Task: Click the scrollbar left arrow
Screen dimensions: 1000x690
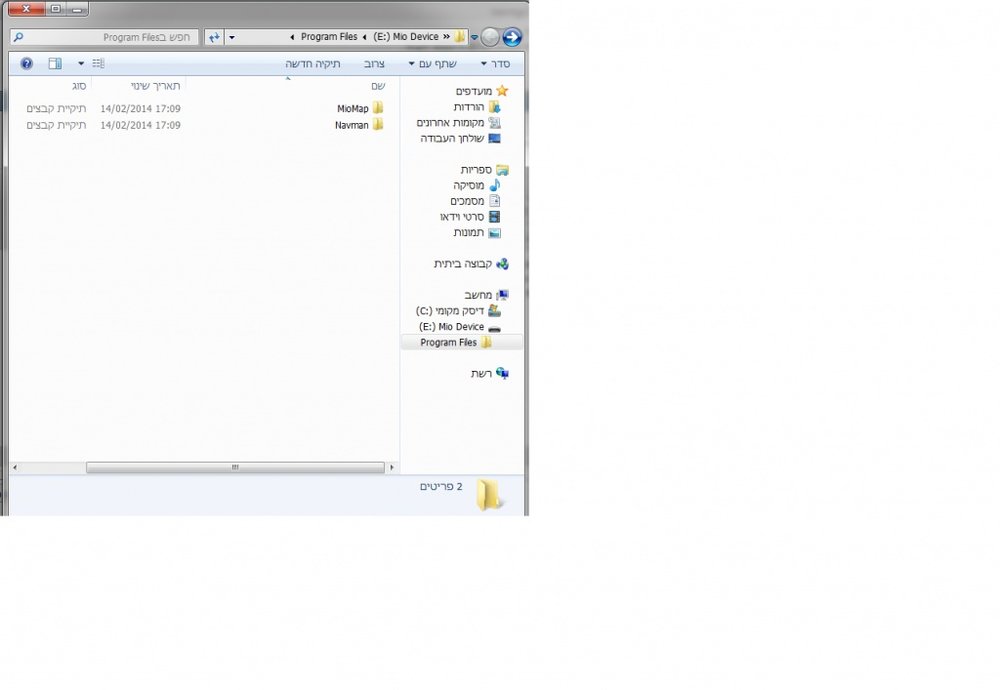Action: 15,467
